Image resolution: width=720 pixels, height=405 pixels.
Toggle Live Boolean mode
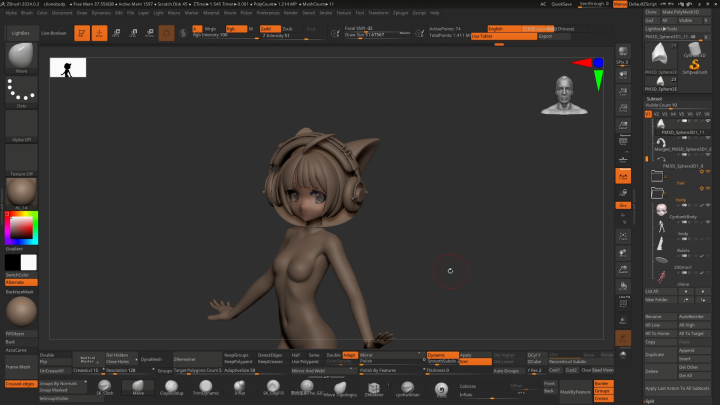(x=55, y=33)
